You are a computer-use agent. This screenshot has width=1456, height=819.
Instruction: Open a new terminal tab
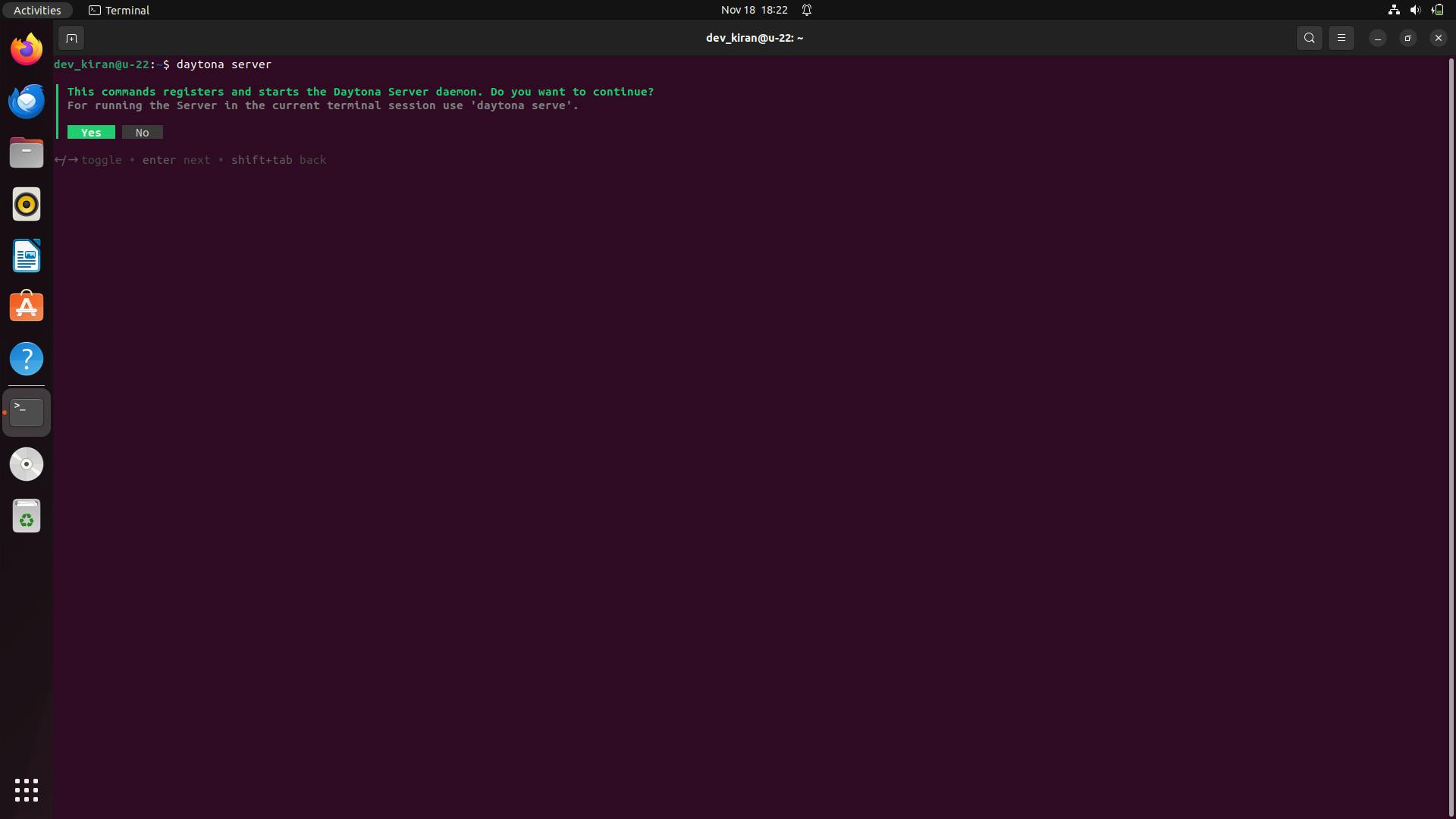pyautogui.click(x=71, y=38)
